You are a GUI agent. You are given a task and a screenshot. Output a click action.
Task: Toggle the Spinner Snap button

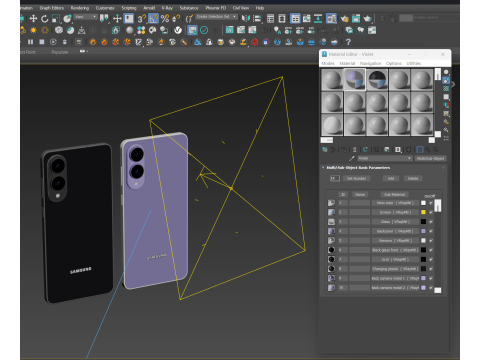click(176, 18)
